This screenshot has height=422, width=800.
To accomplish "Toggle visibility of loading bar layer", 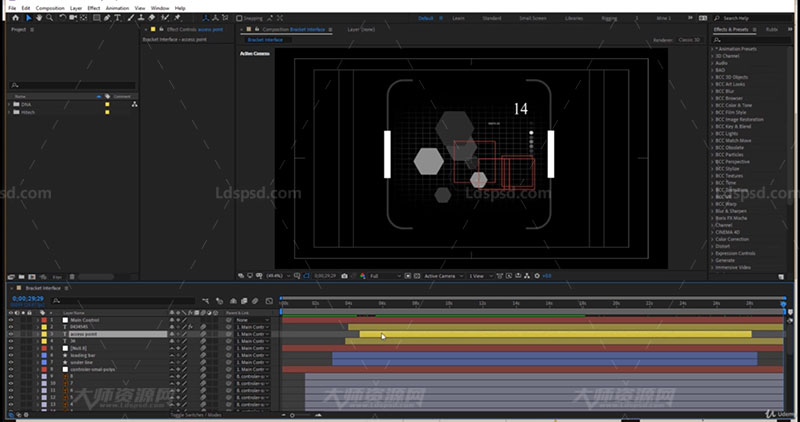I will (x=11, y=355).
